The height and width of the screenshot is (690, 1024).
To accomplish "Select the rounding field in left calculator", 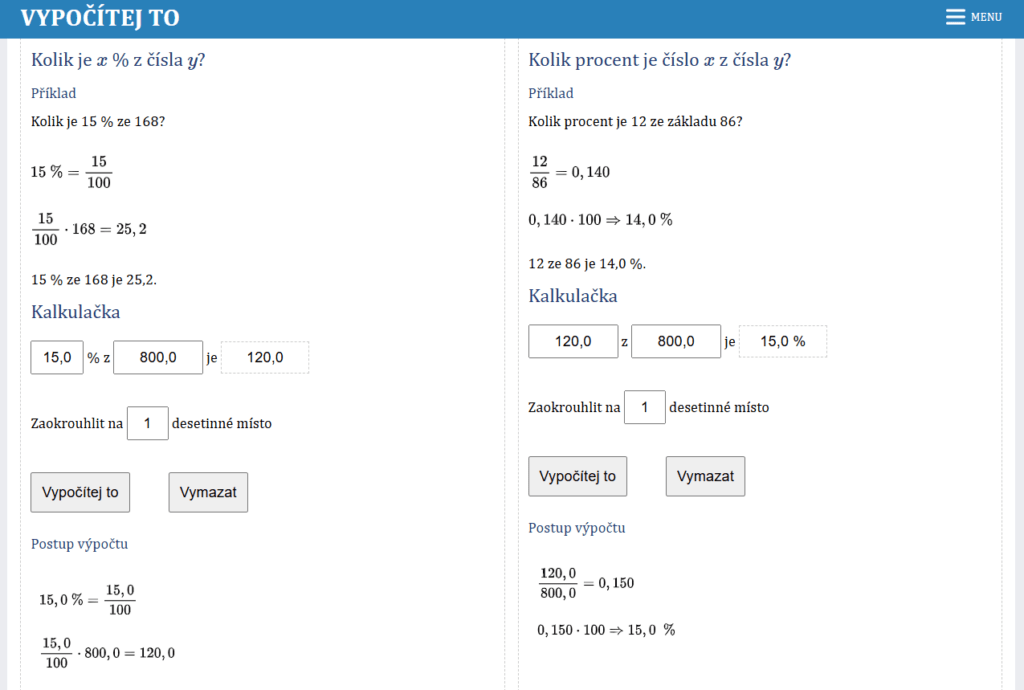I will pos(147,423).
